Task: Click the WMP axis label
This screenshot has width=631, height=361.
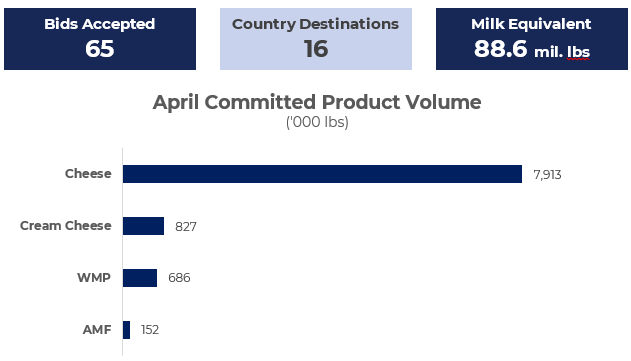Action: pyautogui.click(x=94, y=278)
